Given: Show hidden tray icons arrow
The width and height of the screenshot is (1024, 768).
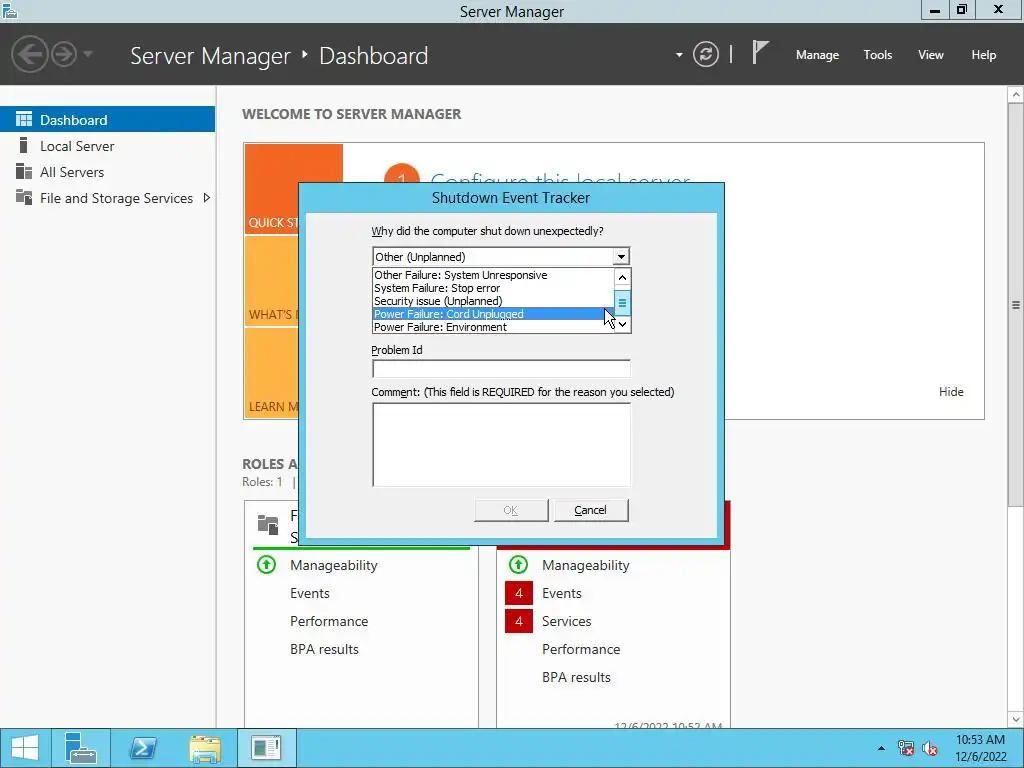Looking at the screenshot, I should click(881, 748).
